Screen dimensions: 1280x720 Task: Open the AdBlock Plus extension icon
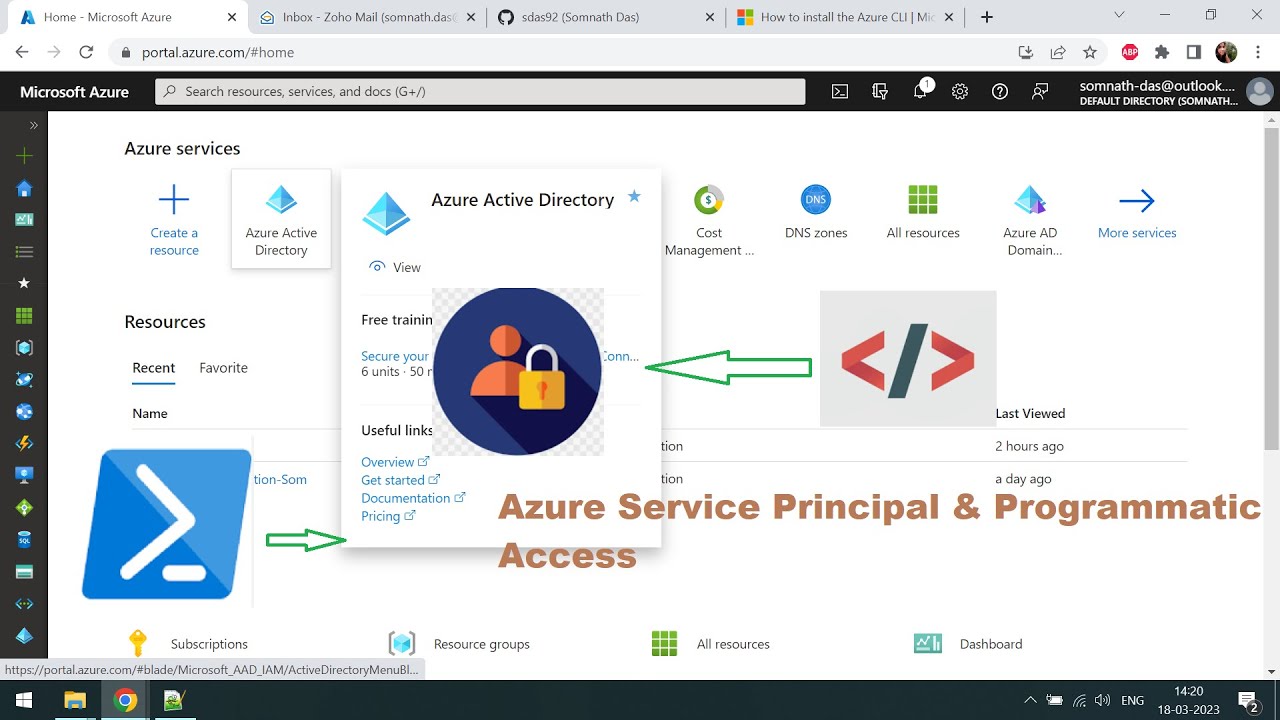coord(1130,52)
